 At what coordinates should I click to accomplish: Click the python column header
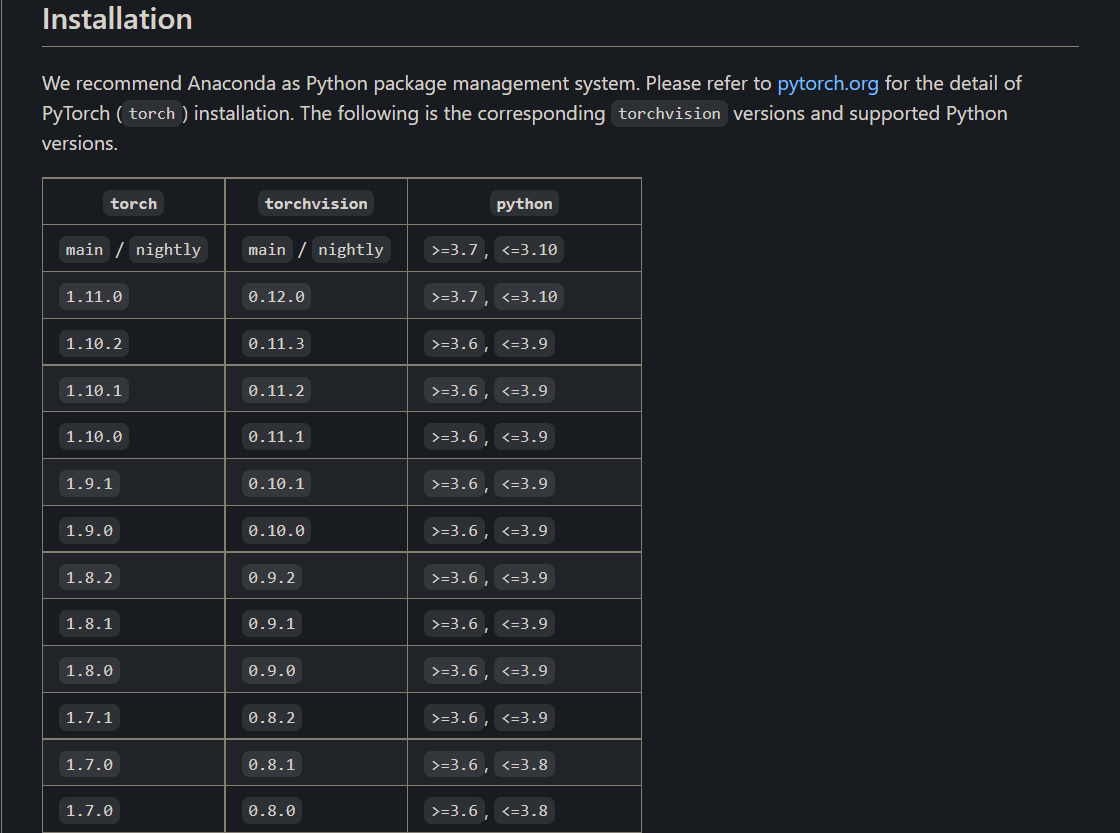(x=524, y=204)
